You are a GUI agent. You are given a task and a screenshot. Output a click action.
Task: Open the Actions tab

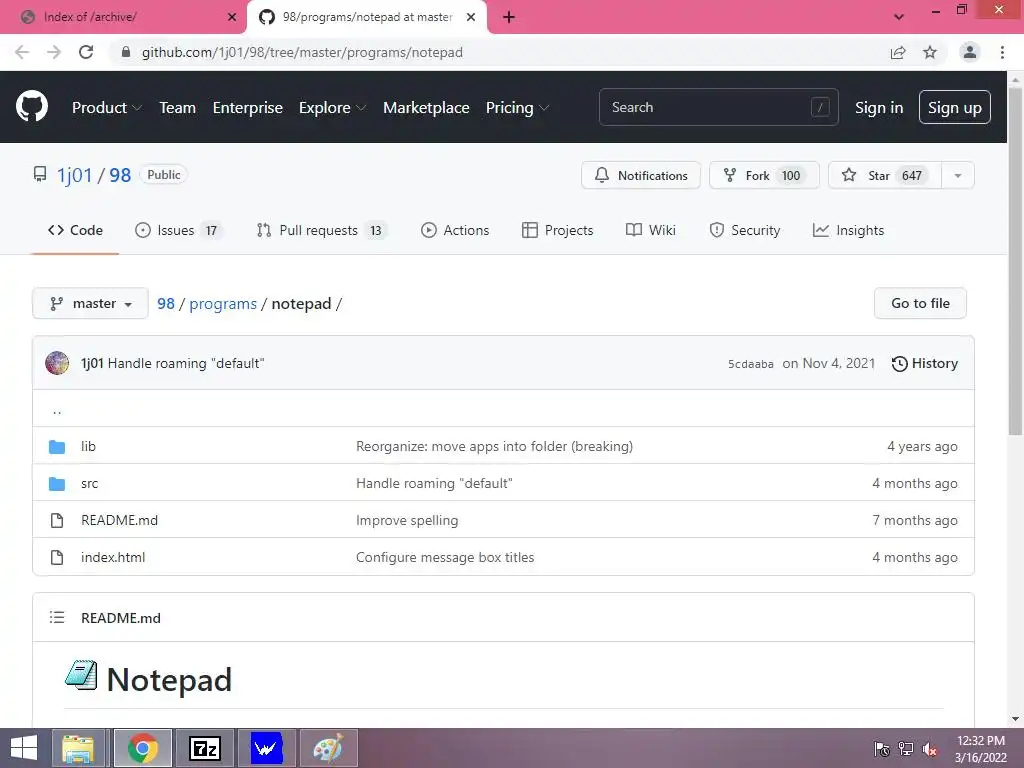[455, 231]
